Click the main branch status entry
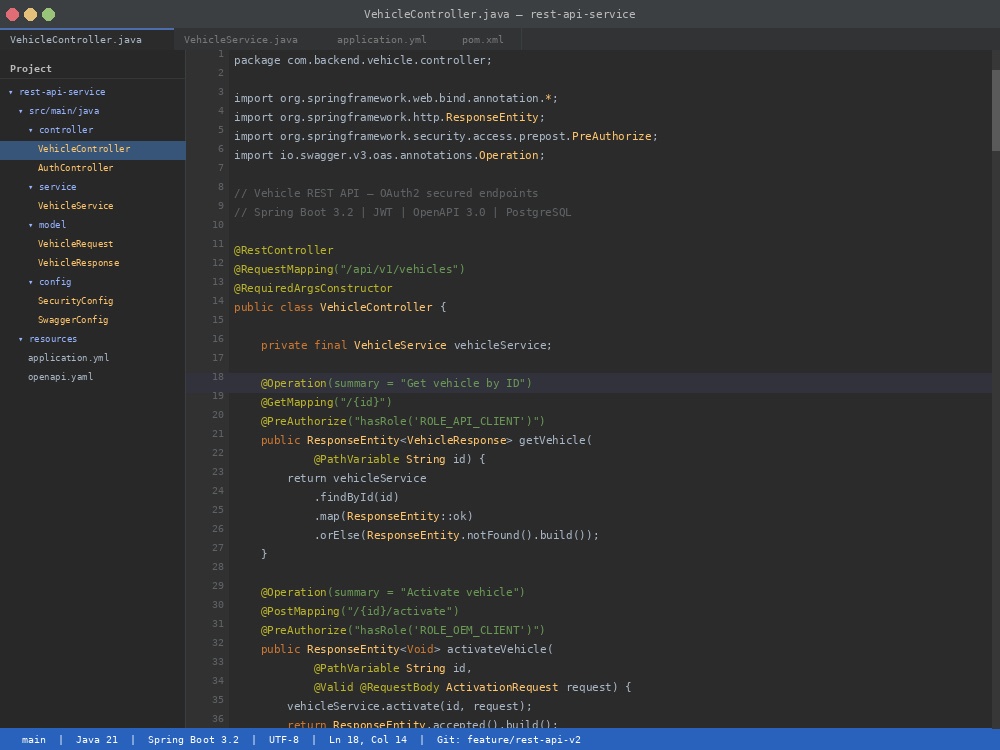Screen dimensions: 1000x750 (x=34, y=740)
